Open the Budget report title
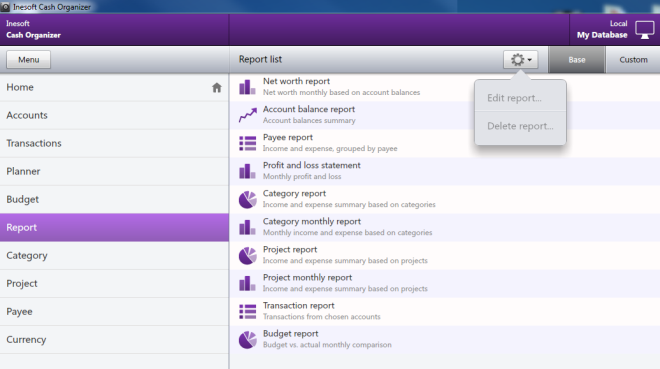This screenshot has height=369, width=660. [x=290, y=334]
